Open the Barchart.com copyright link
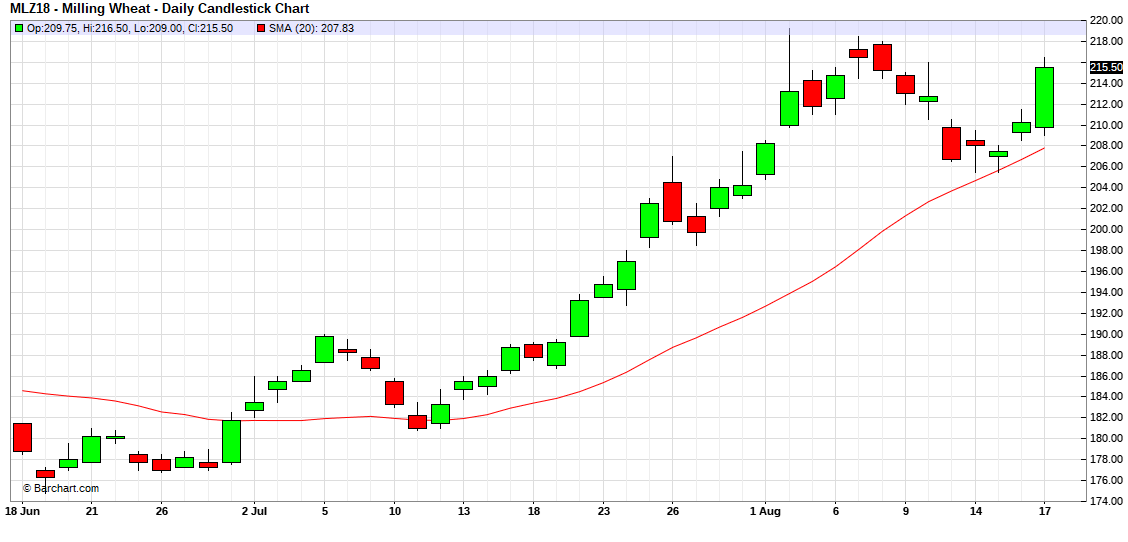The image size is (1128, 542). (x=61, y=488)
